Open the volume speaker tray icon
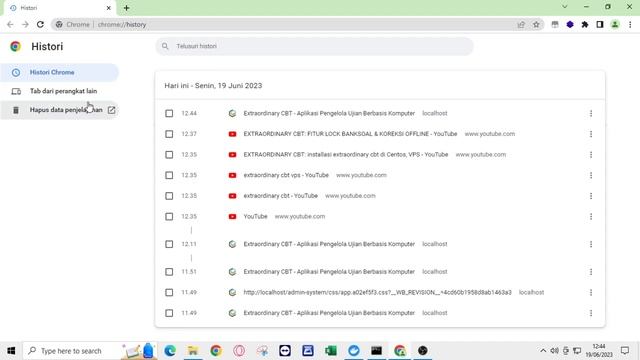Screen dimensions: 640x360 (x=554, y=351)
